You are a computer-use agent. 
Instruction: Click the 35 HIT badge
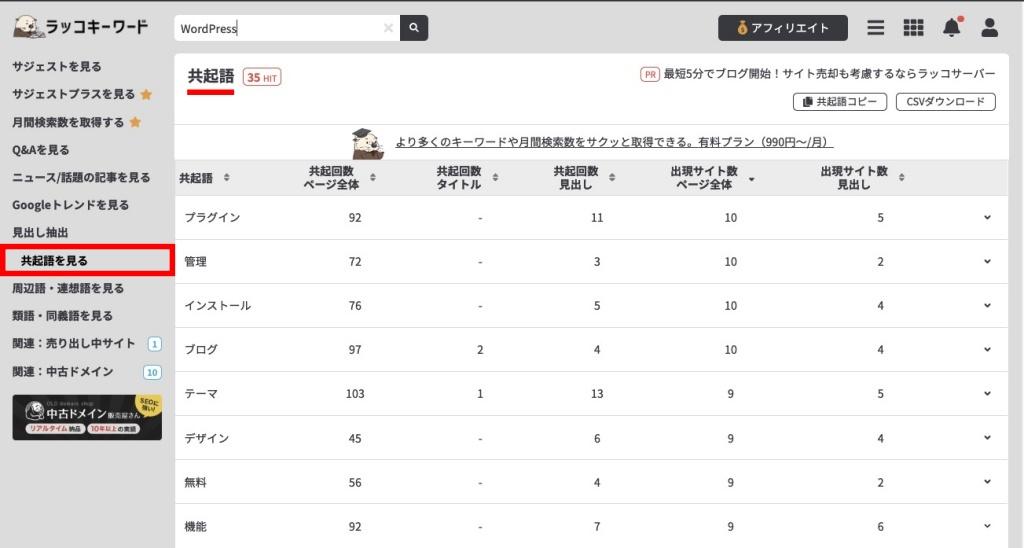[262, 77]
